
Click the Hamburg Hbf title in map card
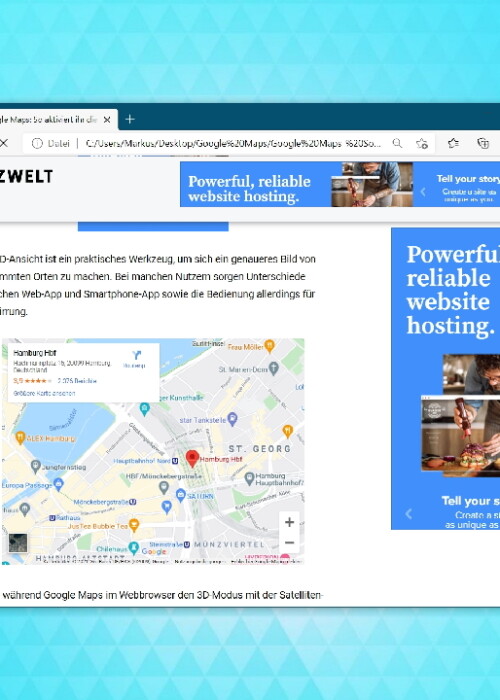tap(35, 353)
